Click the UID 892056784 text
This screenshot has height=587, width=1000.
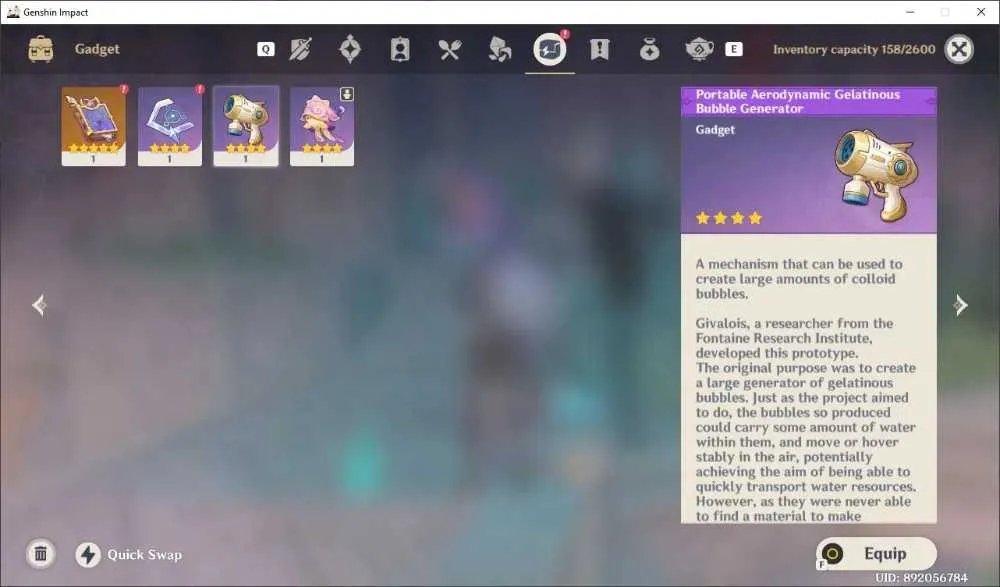921,577
